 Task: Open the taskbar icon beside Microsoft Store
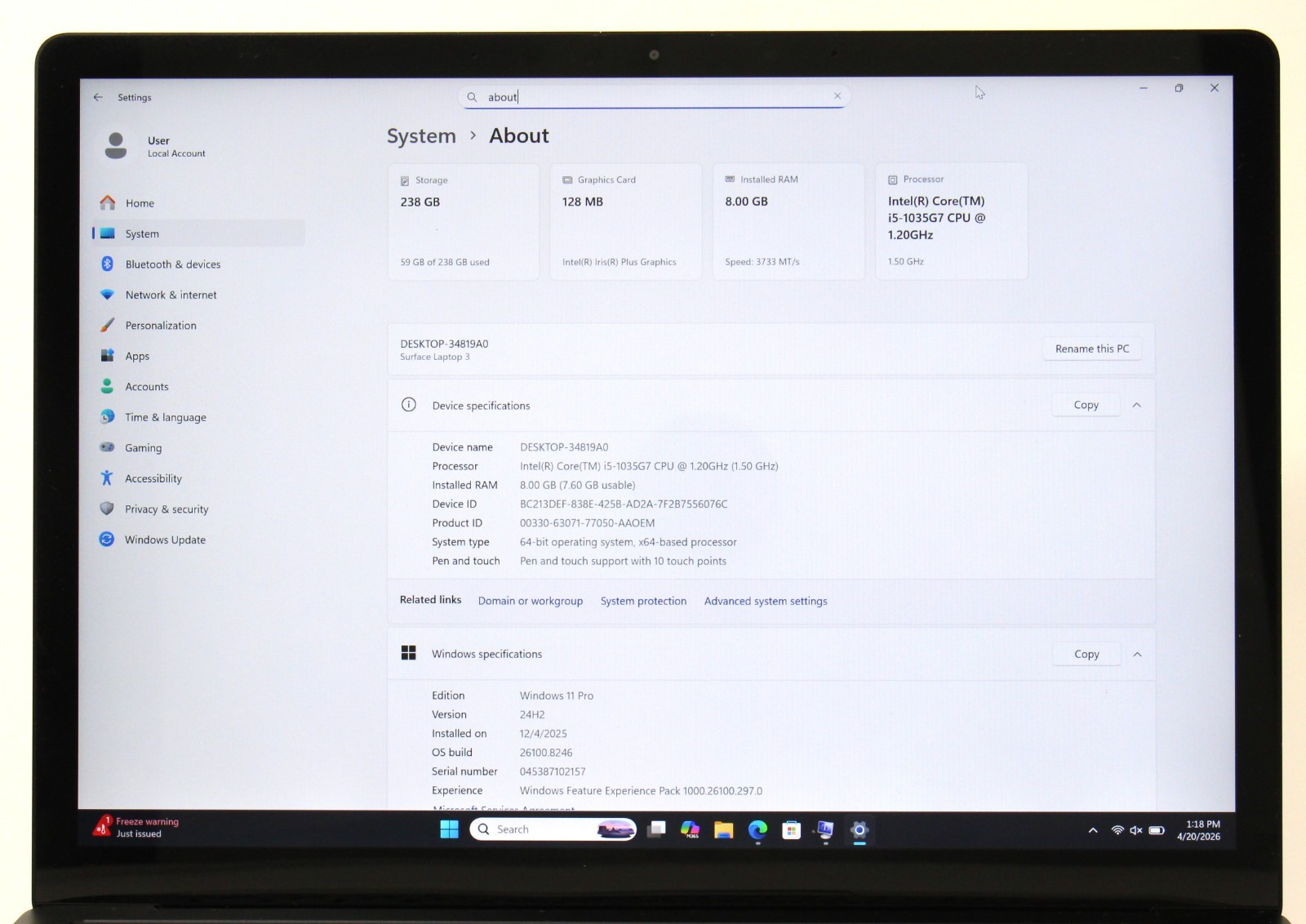click(825, 830)
